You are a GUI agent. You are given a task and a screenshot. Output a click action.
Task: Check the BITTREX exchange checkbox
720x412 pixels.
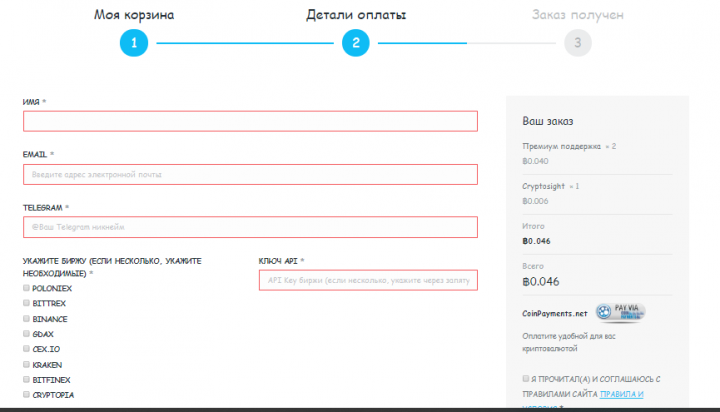(26, 303)
